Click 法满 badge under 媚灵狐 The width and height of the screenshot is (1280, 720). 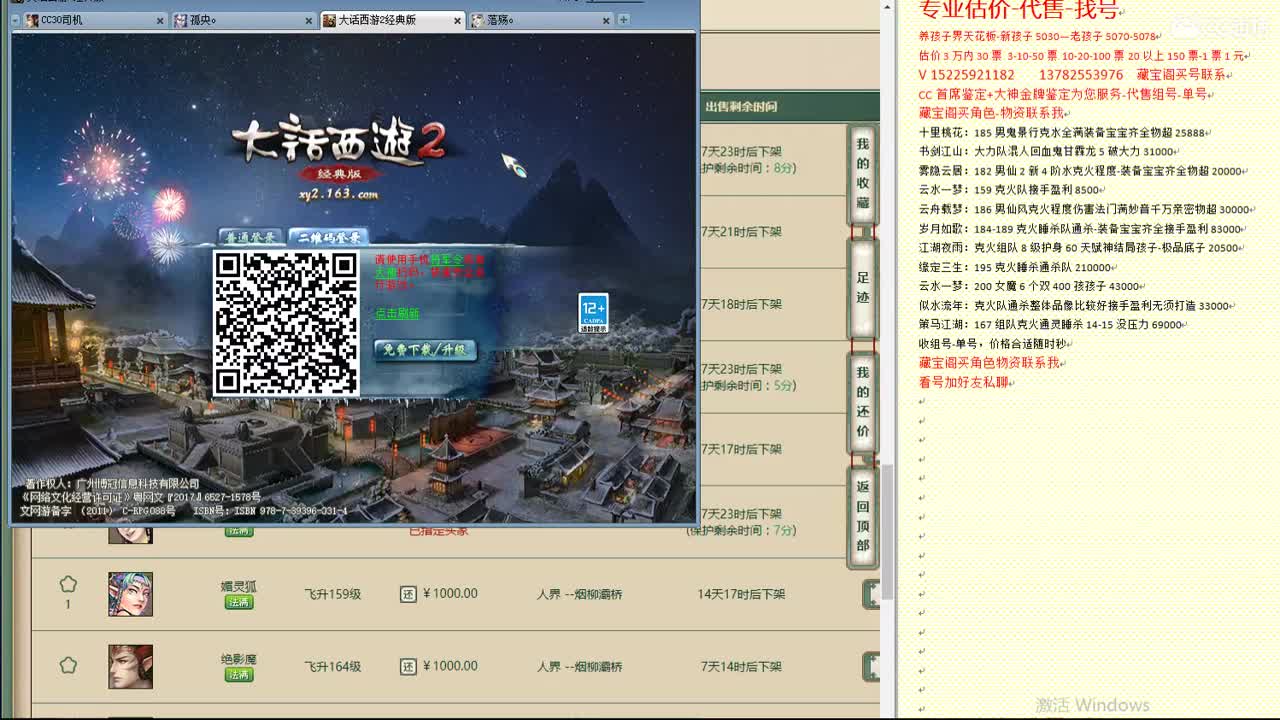click(x=239, y=602)
